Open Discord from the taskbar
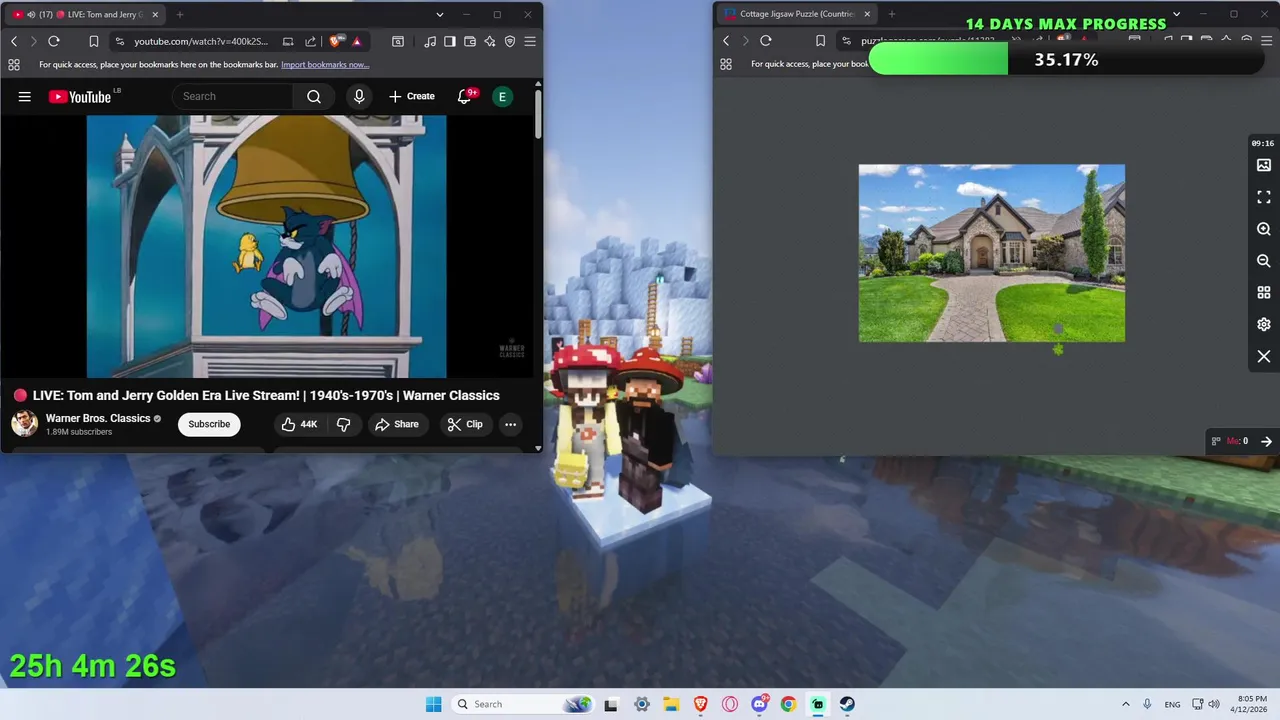The image size is (1280, 720). tap(759, 704)
